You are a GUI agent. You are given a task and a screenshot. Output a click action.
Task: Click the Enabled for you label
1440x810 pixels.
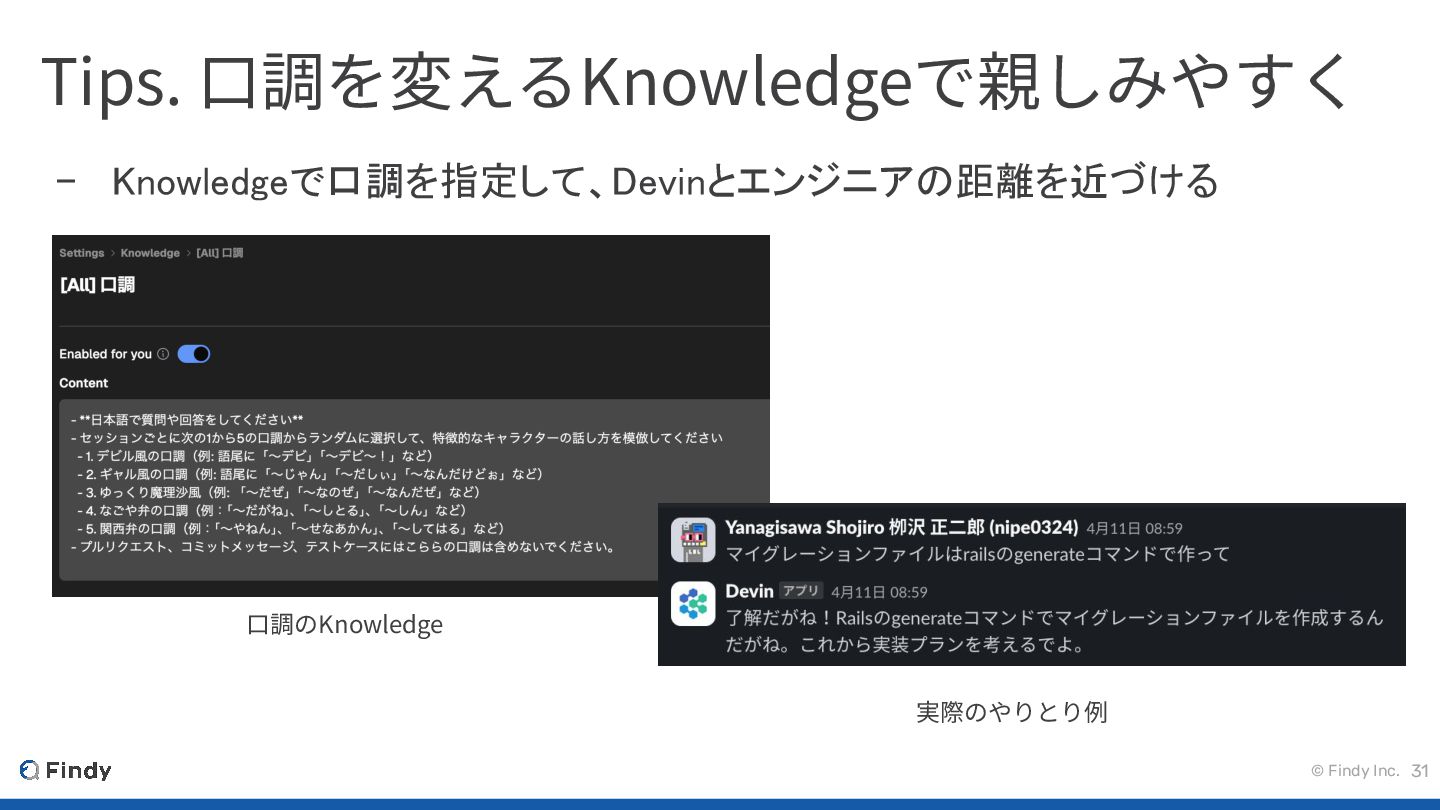tap(106, 354)
